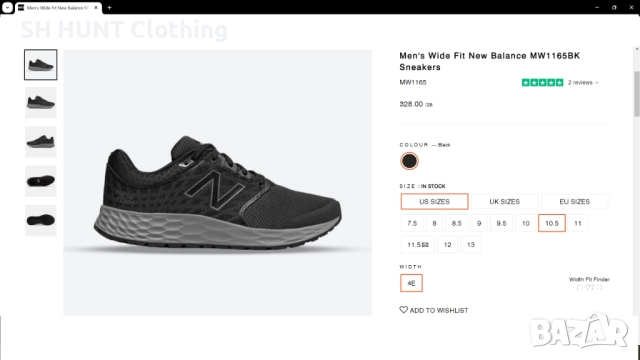Click the main sneaker product image
Image resolution: width=640 pixels, height=360 pixels.
218,182
